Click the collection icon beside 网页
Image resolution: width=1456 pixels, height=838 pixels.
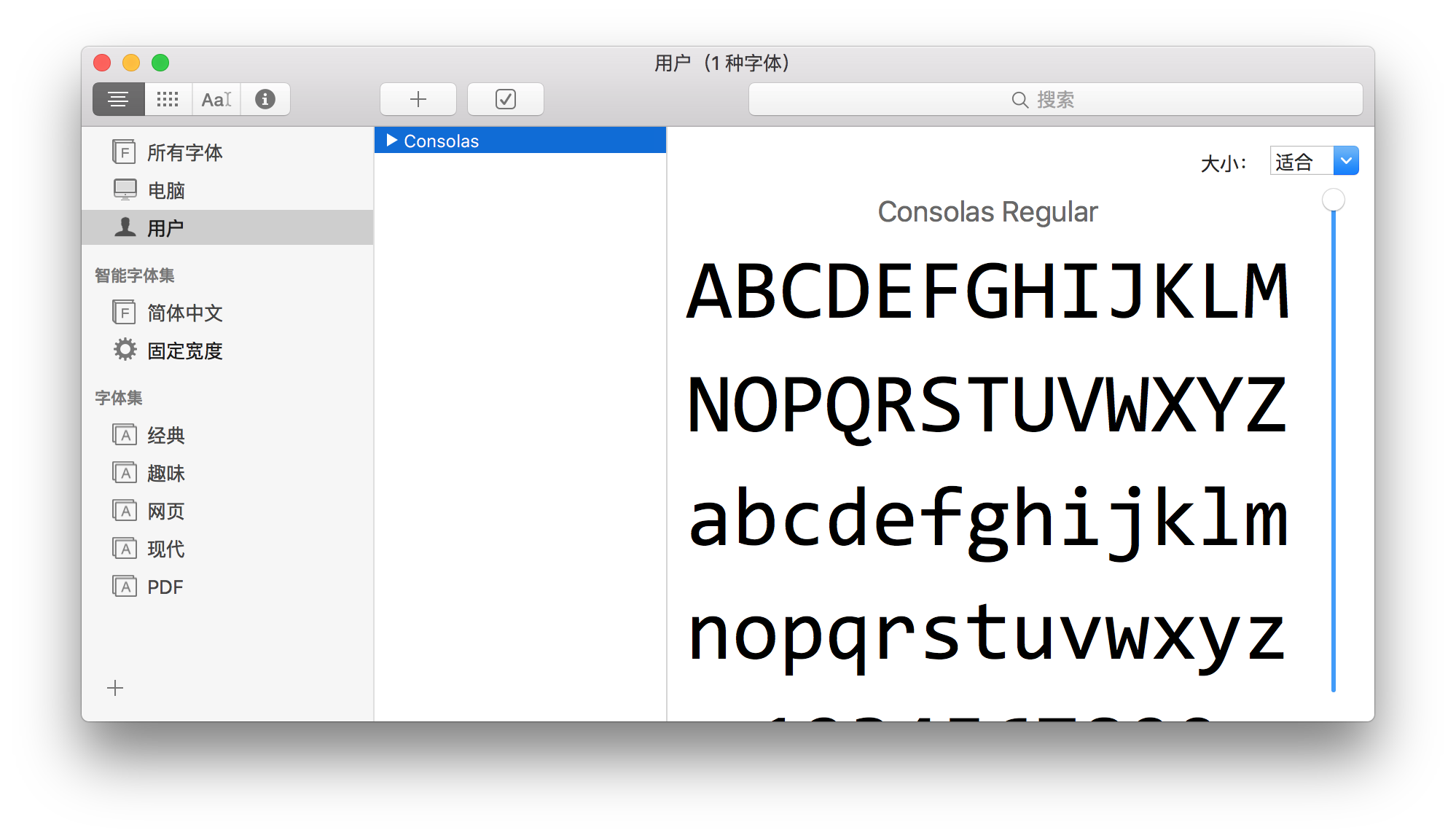pyautogui.click(x=125, y=510)
